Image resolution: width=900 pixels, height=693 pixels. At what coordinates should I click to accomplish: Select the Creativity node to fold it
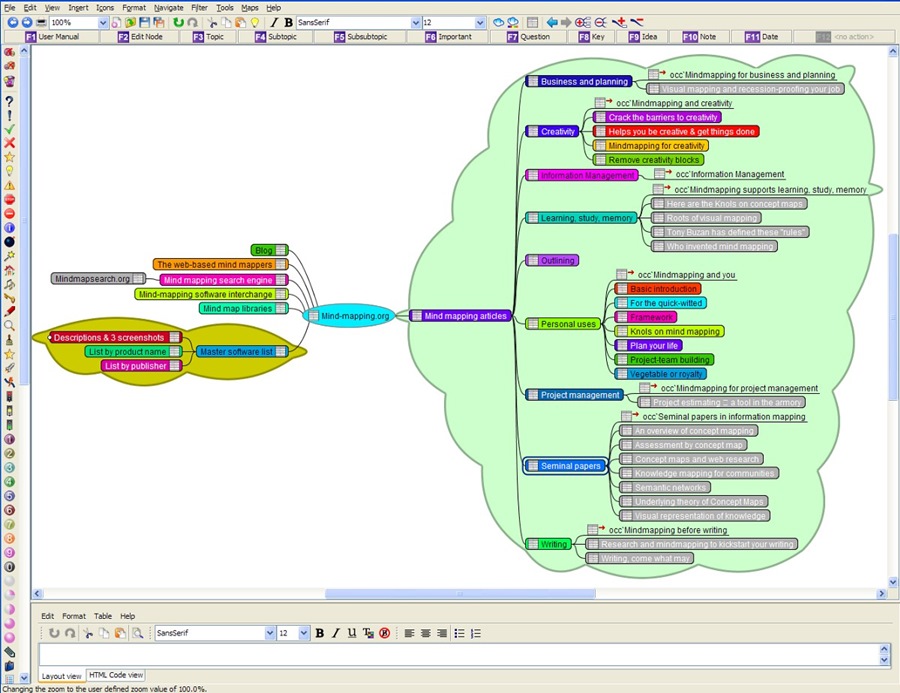click(x=552, y=131)
